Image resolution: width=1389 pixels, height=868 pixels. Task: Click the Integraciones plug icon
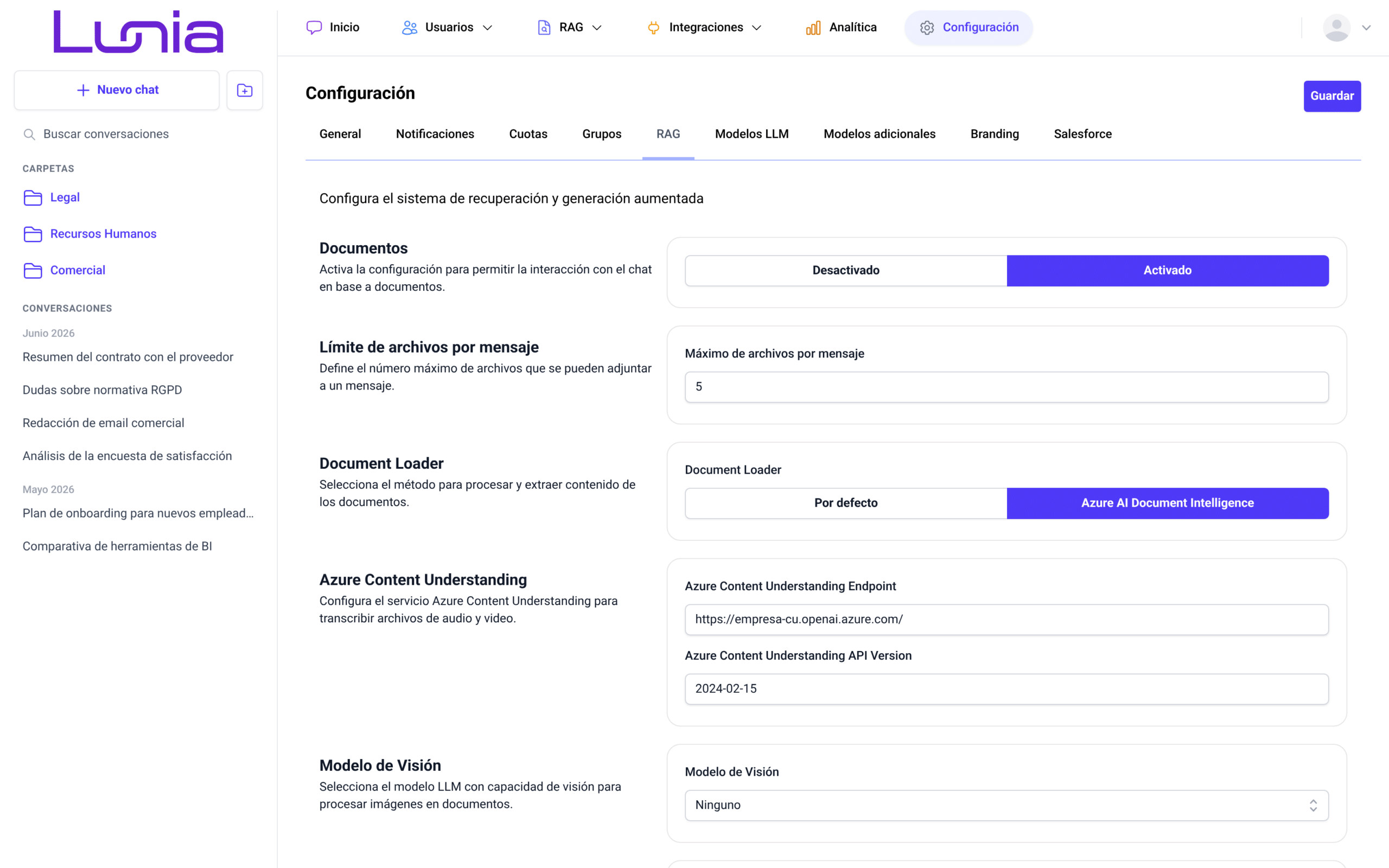pos(653,28)
